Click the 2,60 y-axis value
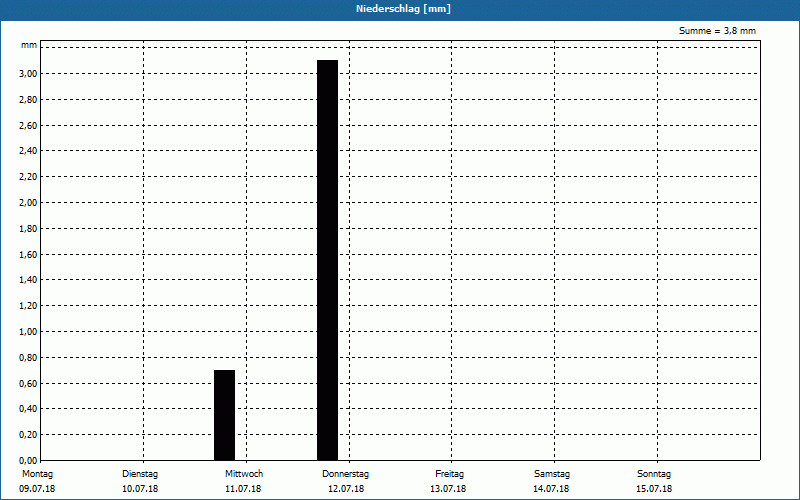 (x=28, y=126)
